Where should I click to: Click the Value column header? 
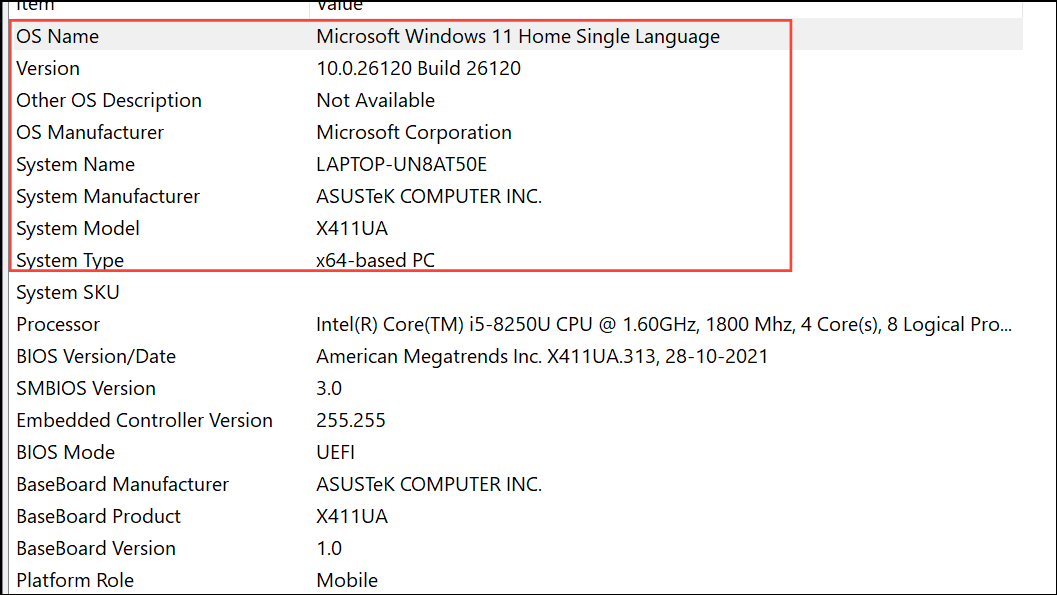pyautogui.click(x=334, y=6)
